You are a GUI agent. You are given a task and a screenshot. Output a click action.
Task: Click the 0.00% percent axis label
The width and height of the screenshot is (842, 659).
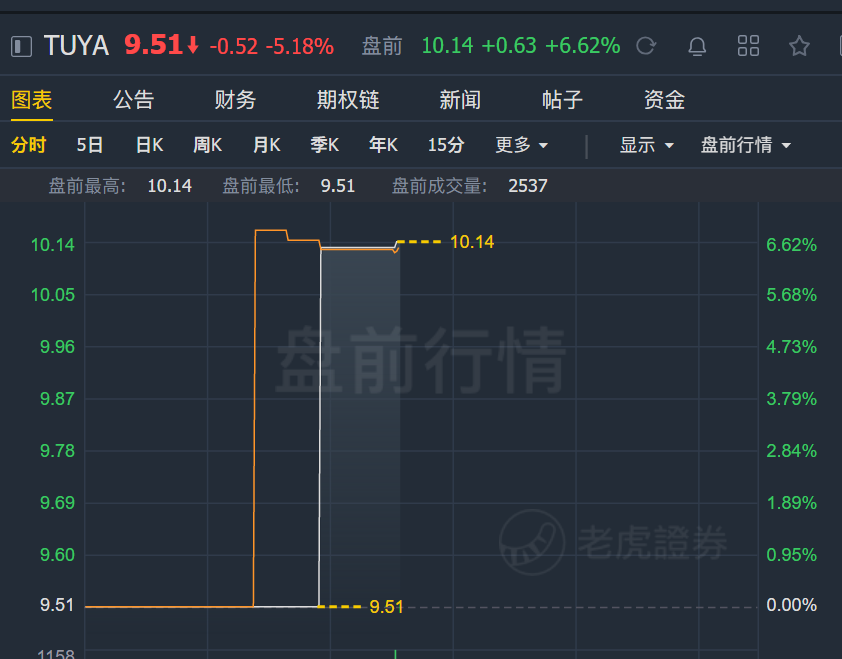(792, 605)
